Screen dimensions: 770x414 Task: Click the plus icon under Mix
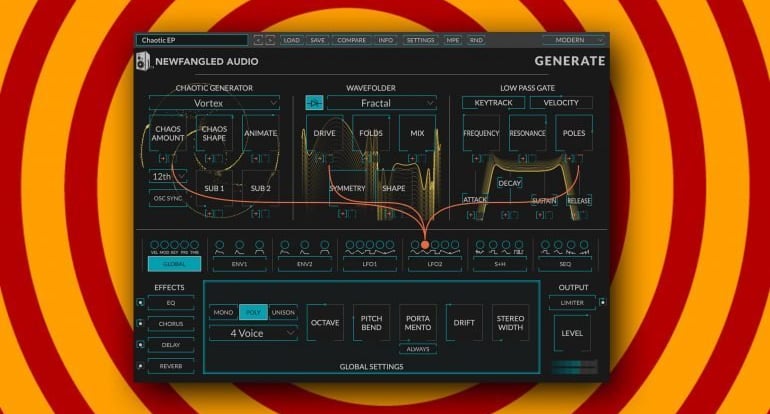[x=412, y=158]
